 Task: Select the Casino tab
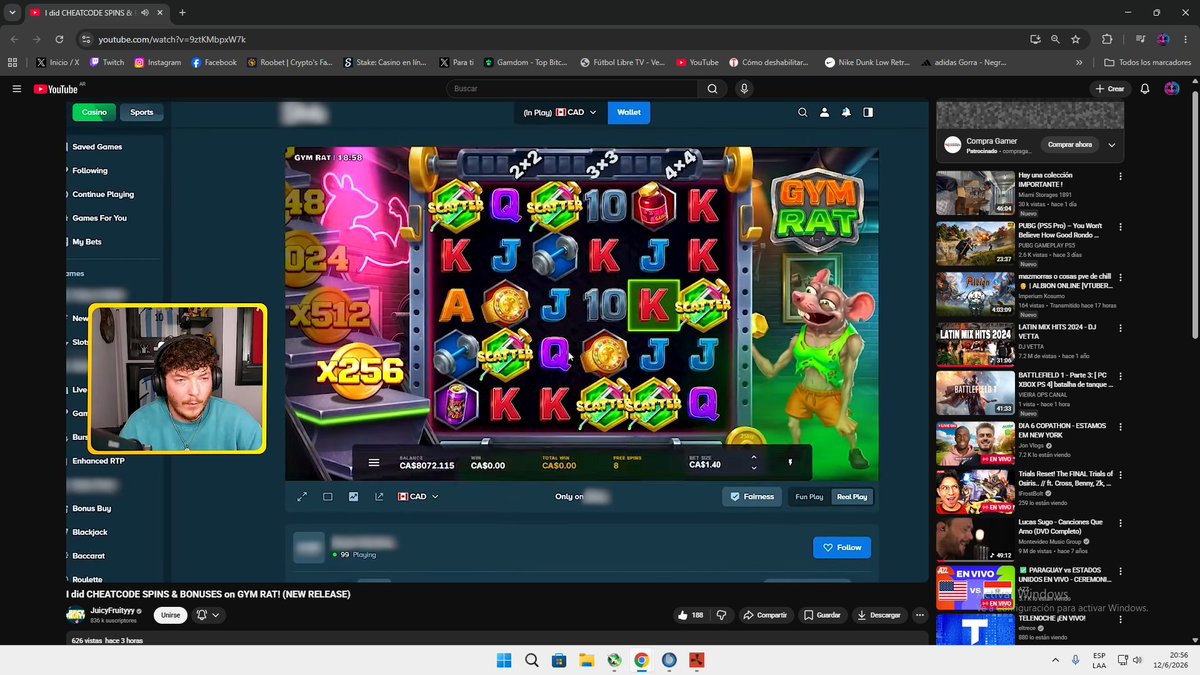[x=94, y=112]
